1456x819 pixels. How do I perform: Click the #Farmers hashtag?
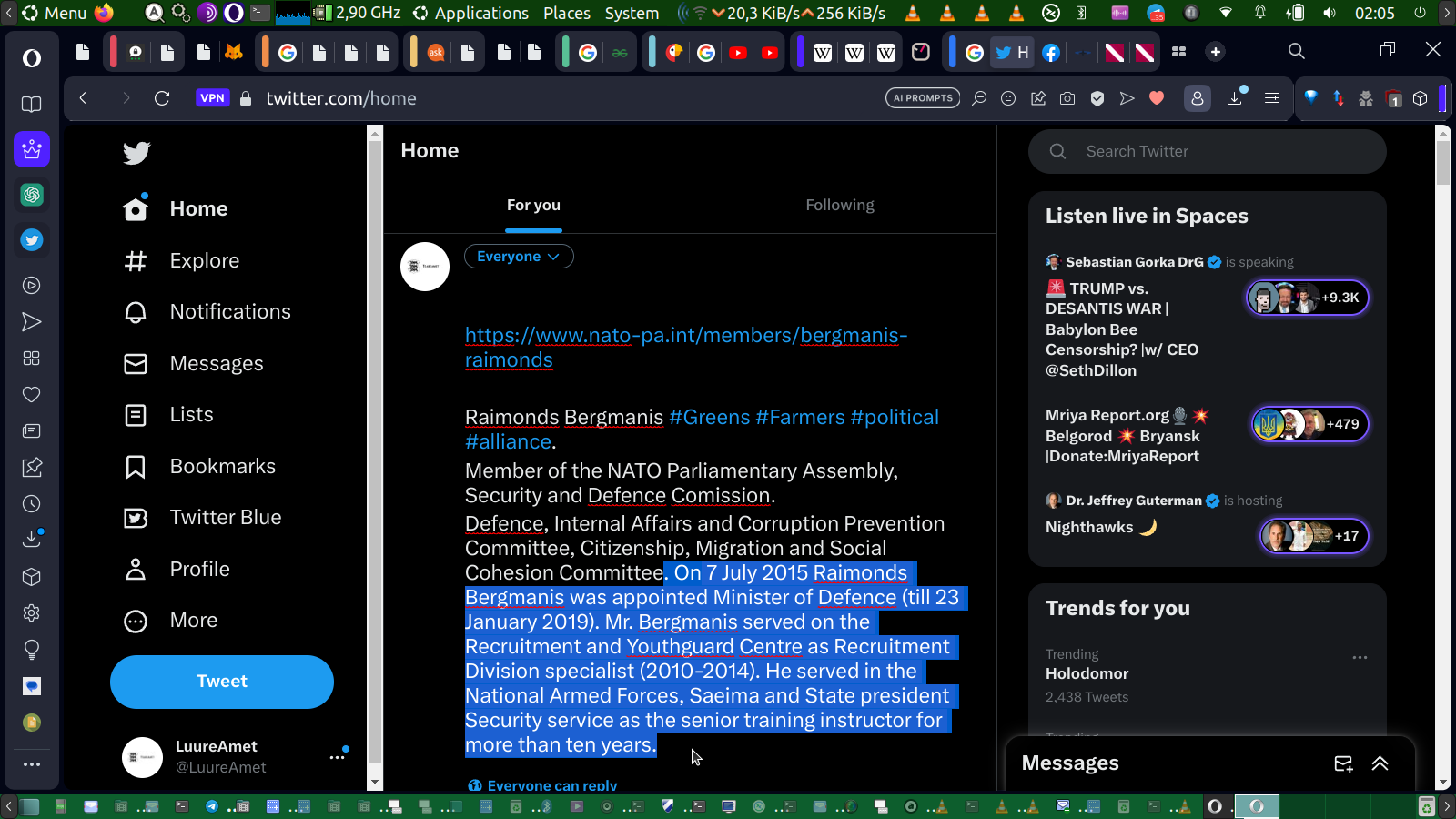tap(800, 417)
